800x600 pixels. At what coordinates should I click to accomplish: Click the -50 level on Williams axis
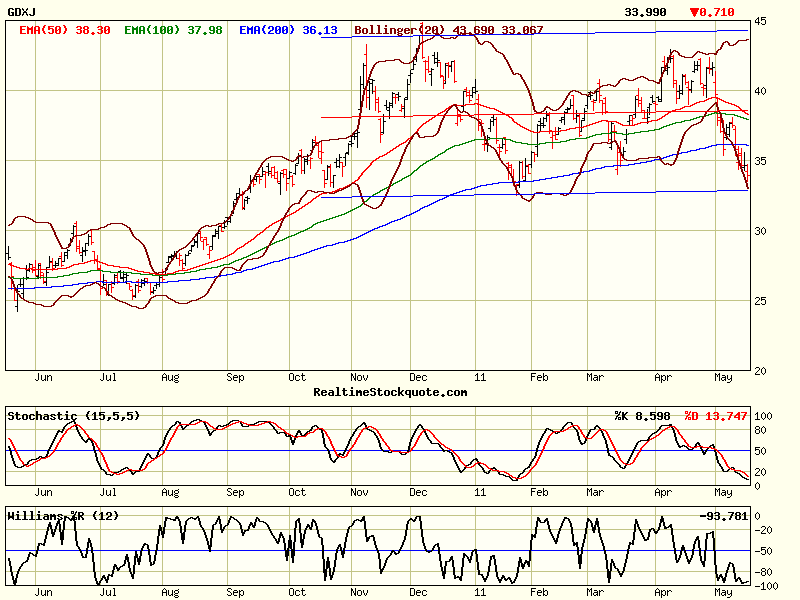click(765, 551)
